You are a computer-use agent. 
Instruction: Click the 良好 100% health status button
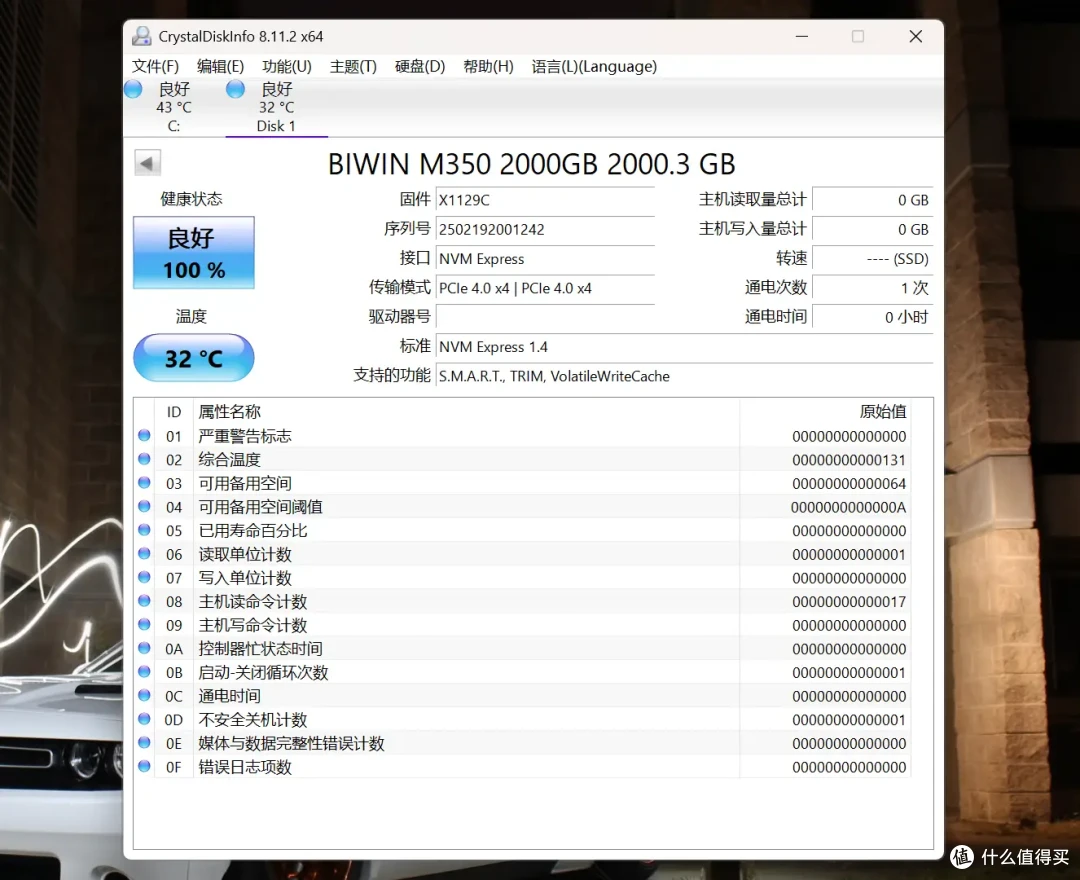pyautogui.click(x=194, y=253)
